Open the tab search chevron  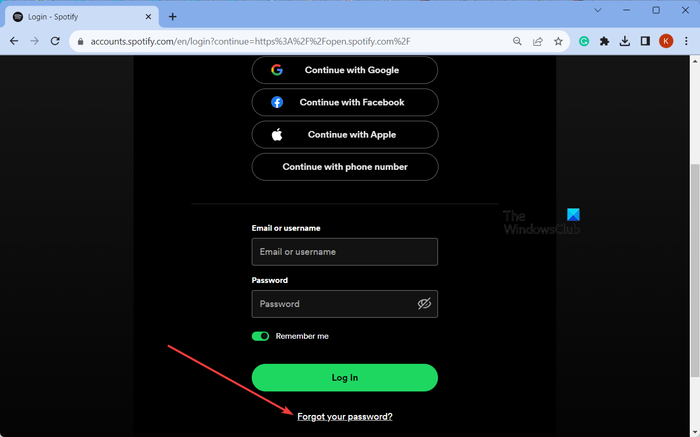[x=597, y=10]
